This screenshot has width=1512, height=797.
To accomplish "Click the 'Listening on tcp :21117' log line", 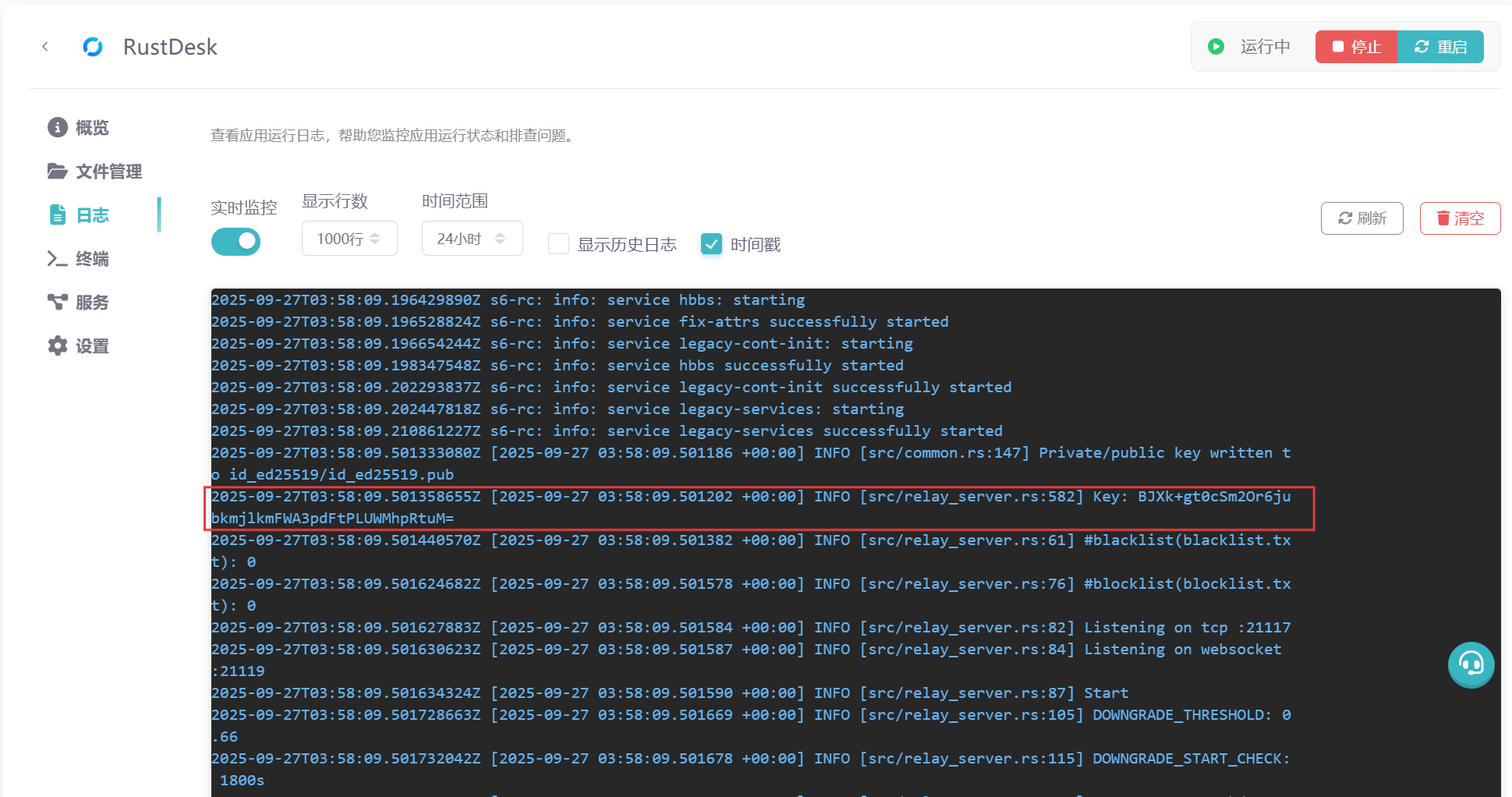I will tap(751, 627).
